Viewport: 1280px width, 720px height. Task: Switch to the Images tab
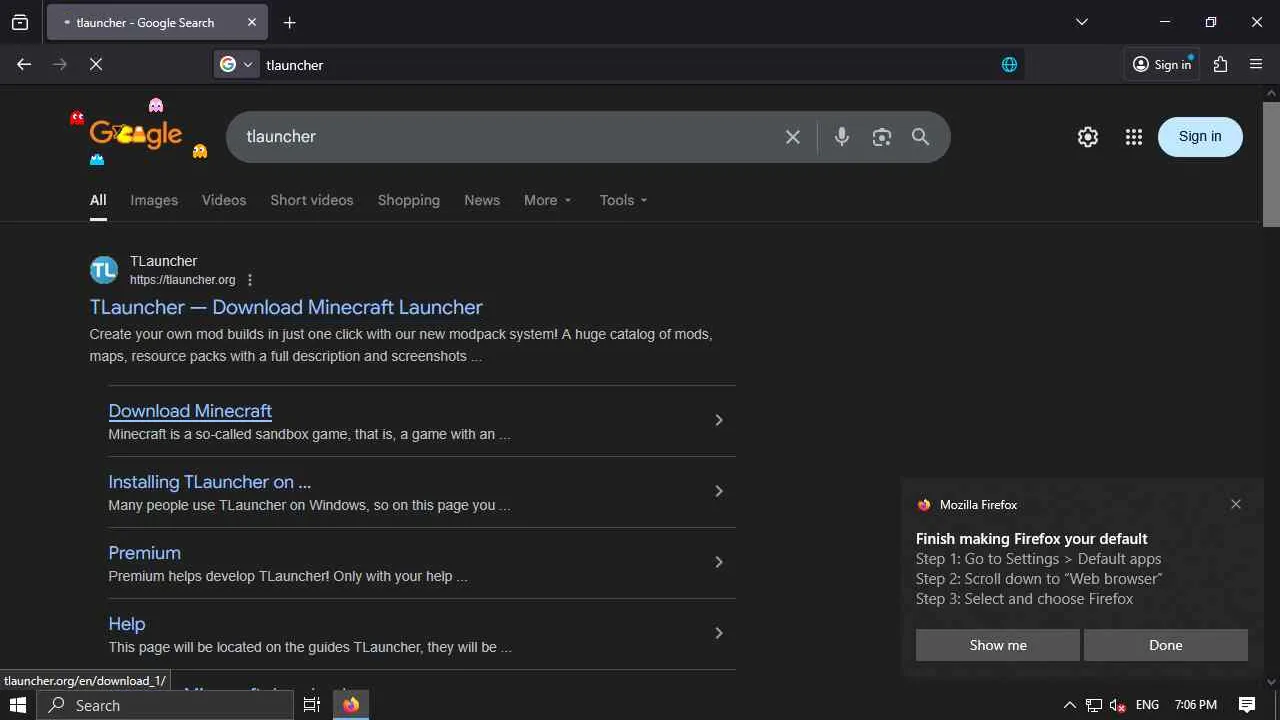(x=154, y=200)
